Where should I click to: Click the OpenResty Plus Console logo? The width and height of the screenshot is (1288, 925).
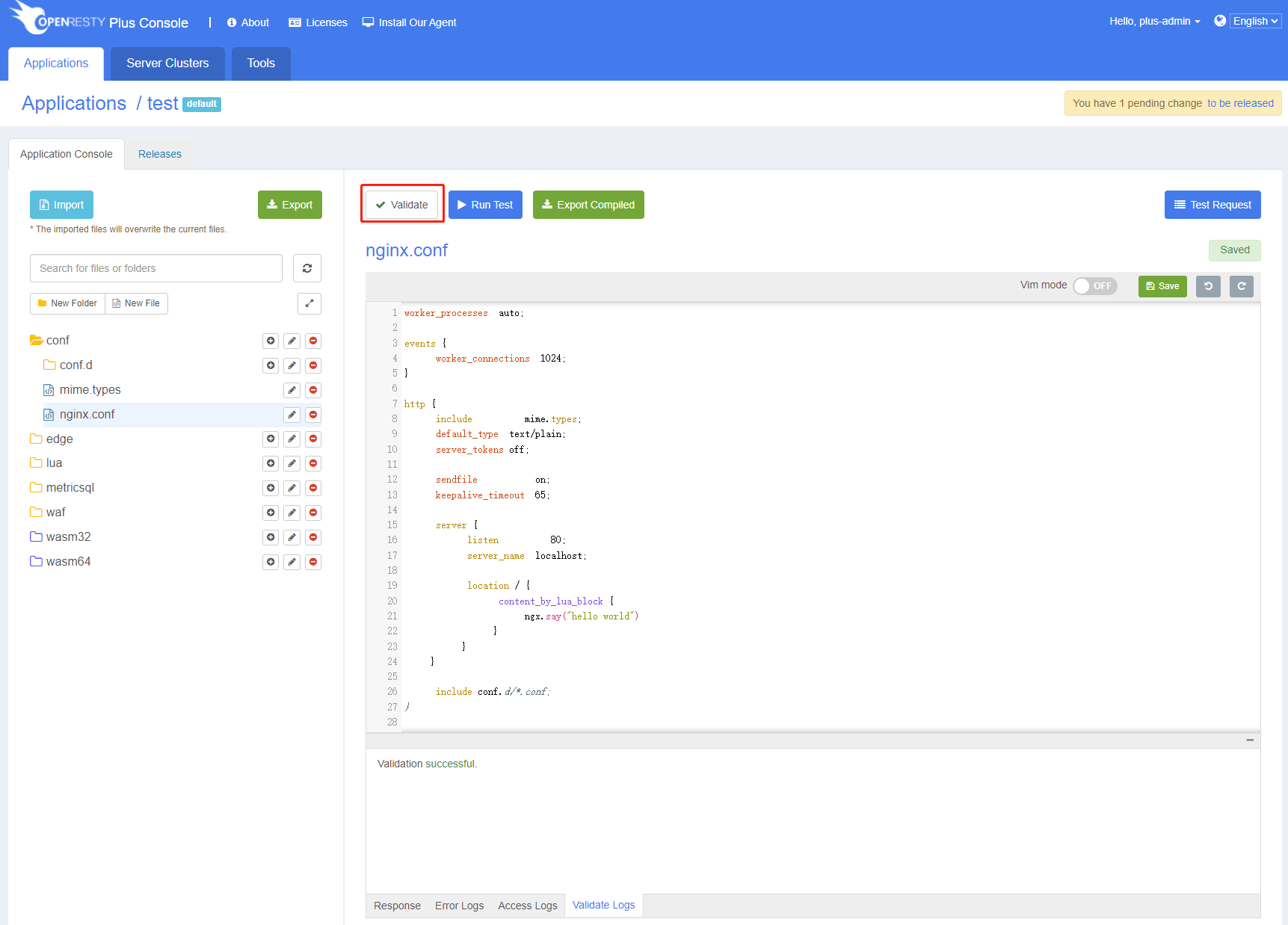99,19
